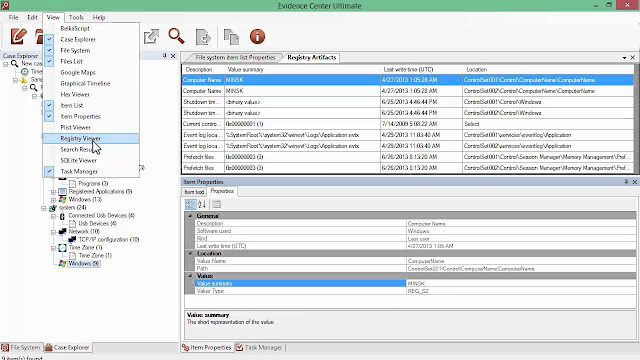Click the Windows (9) flag icon
640x360 pixels.
(x=62, y=264)
